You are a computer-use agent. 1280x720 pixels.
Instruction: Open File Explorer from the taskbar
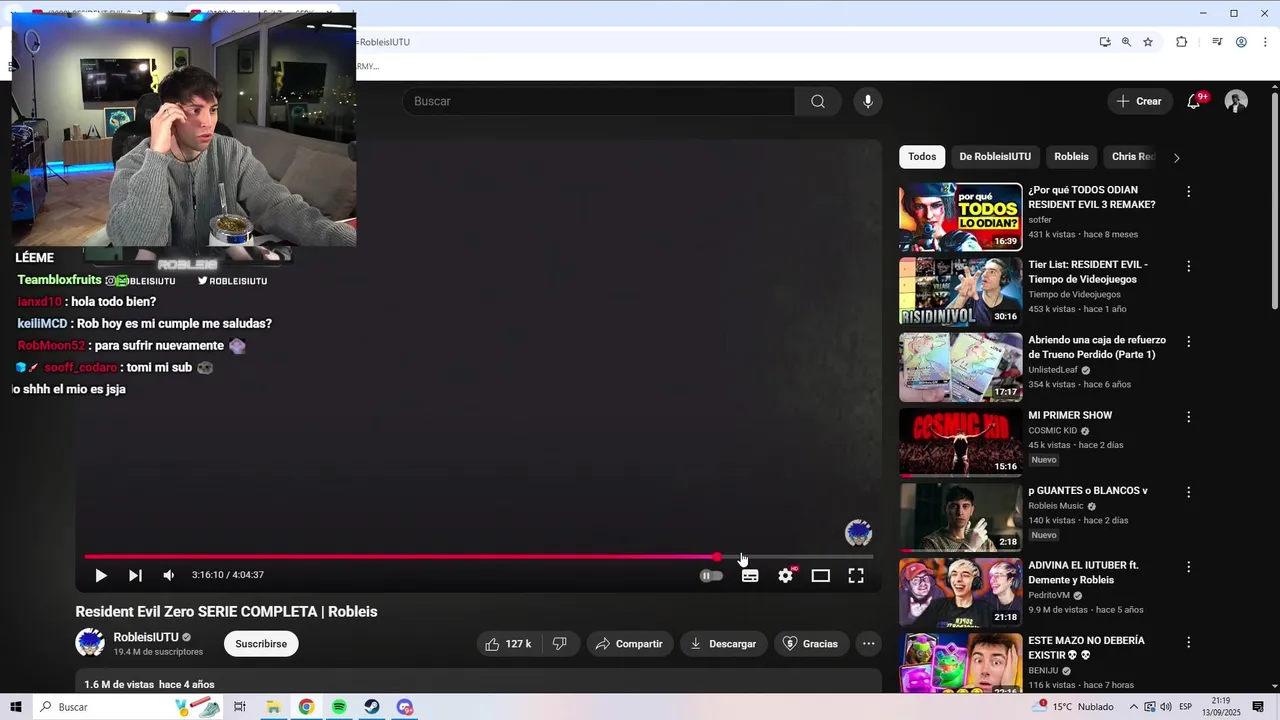click(273, 707)
